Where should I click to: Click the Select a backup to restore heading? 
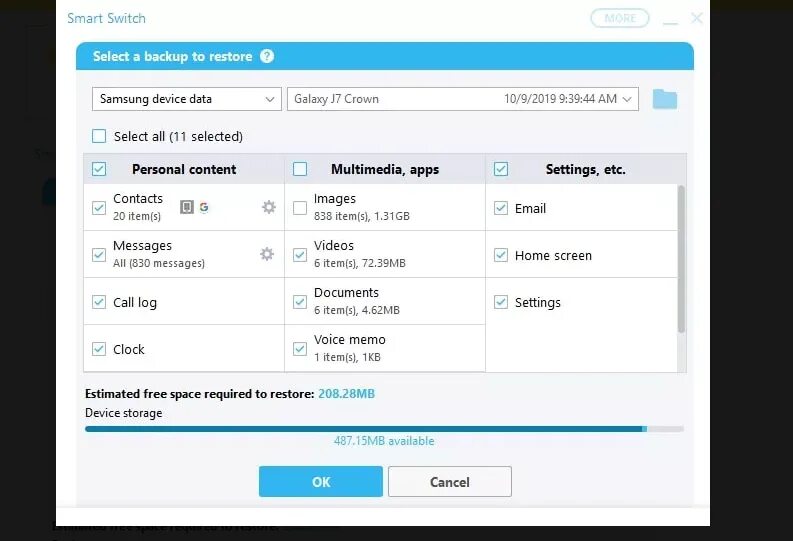(172, 56)
